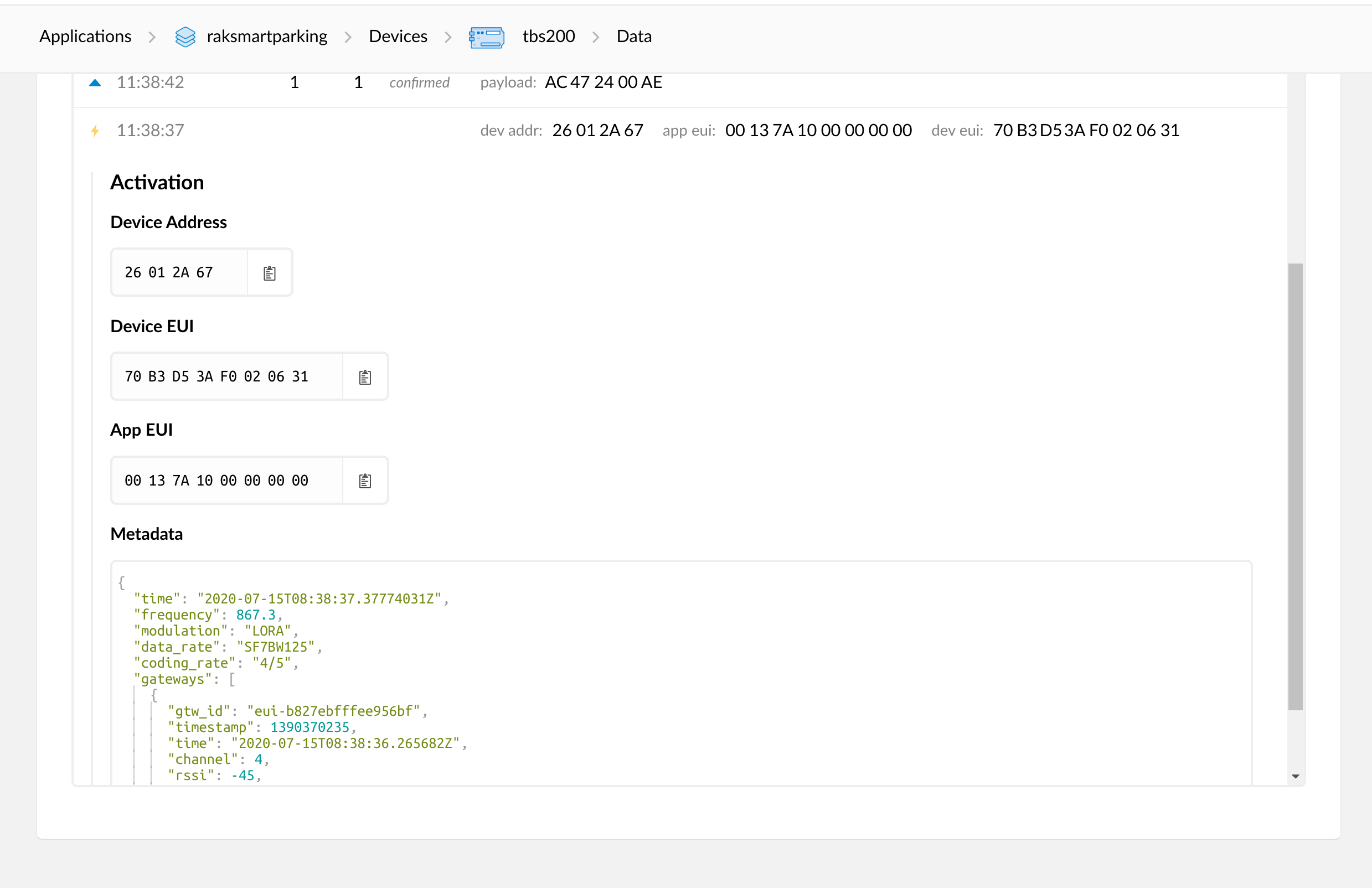Open the raksmartparking breadcrumb link
The image size is (1372, 888).
click(267, 37)
